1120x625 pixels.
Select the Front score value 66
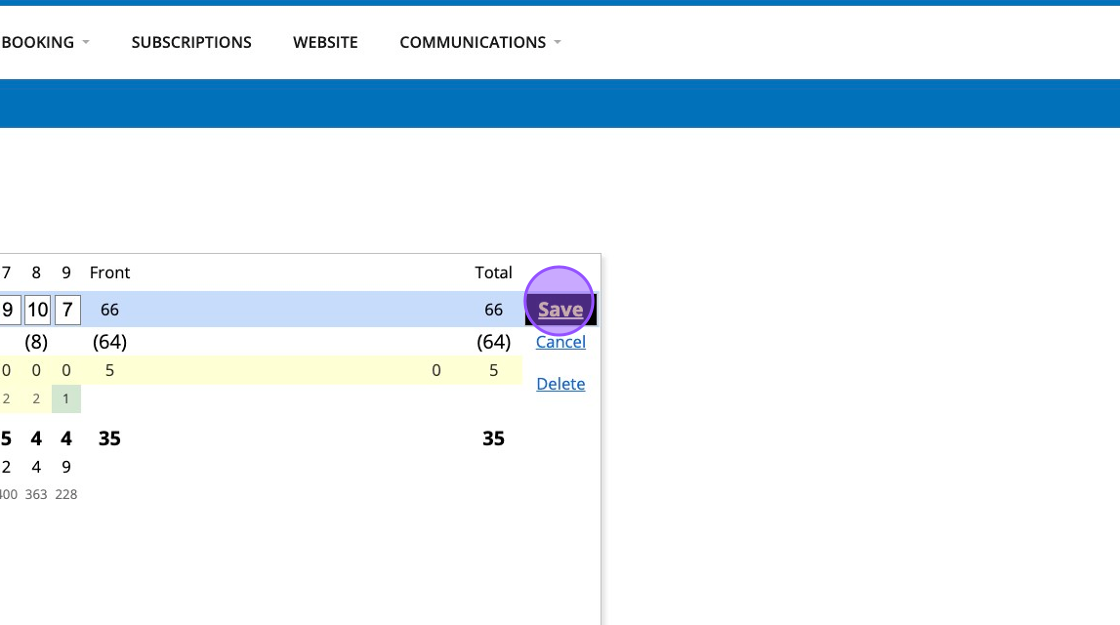(x=109, y=310)
